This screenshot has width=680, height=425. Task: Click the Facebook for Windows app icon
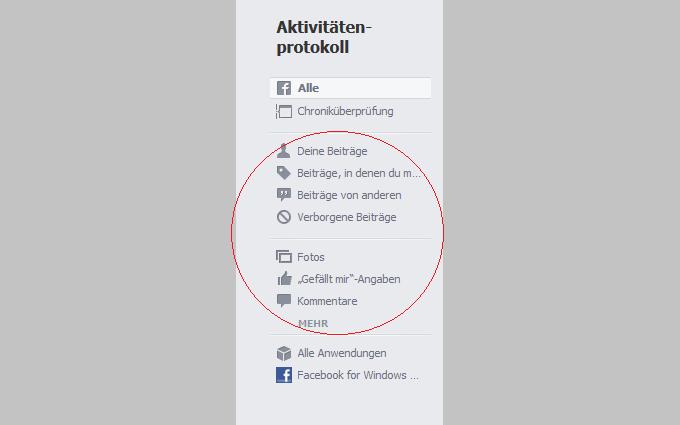point(284,375)
